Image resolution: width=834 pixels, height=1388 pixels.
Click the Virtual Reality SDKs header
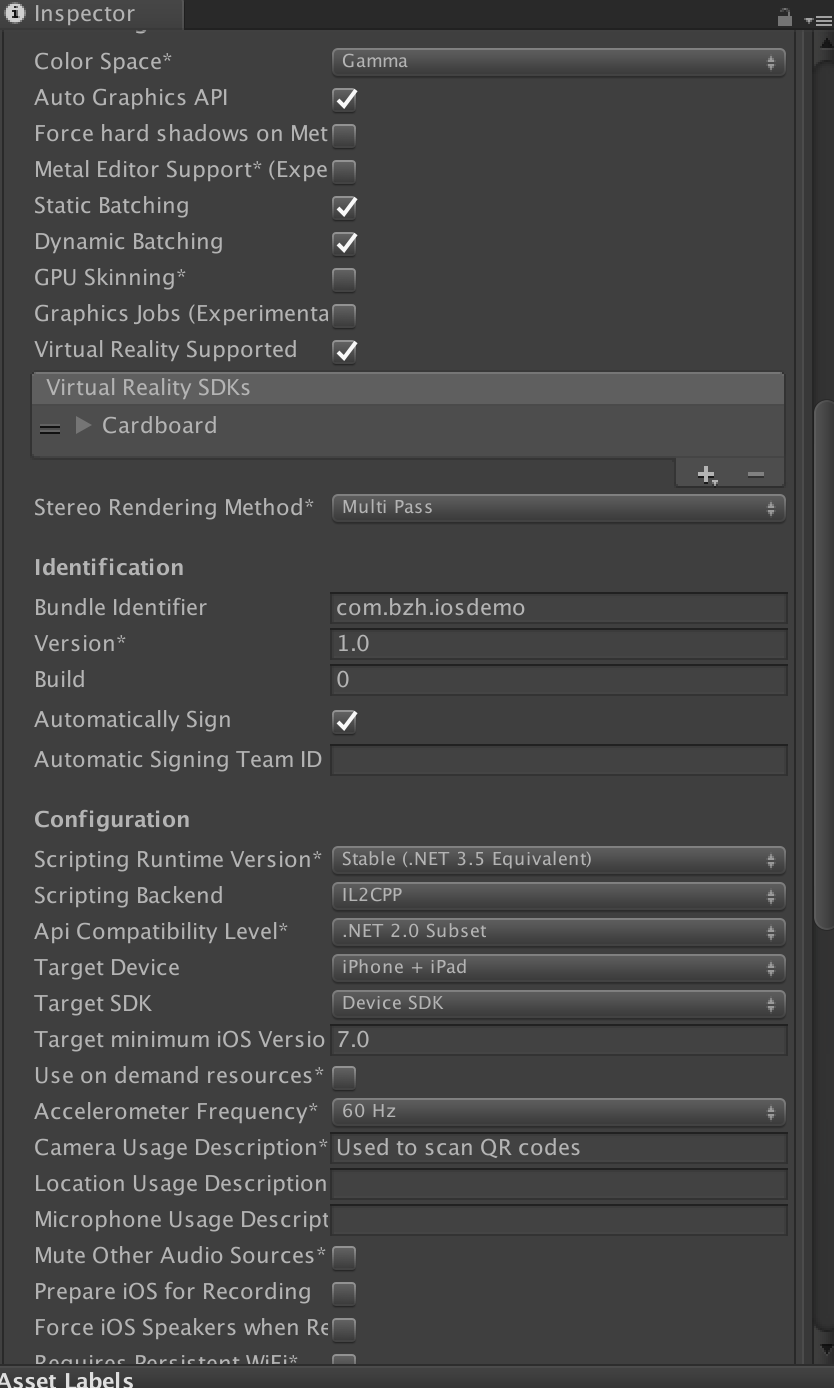pos(408,388)
